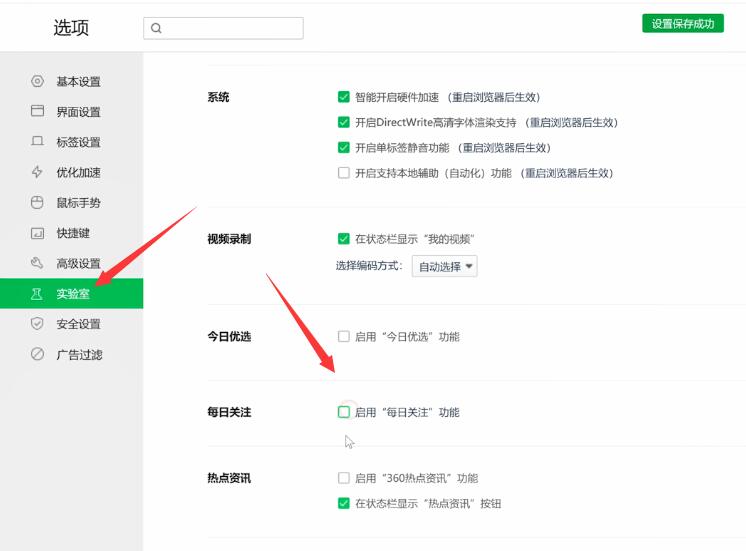Click the 每日关注 section heading

229,412
